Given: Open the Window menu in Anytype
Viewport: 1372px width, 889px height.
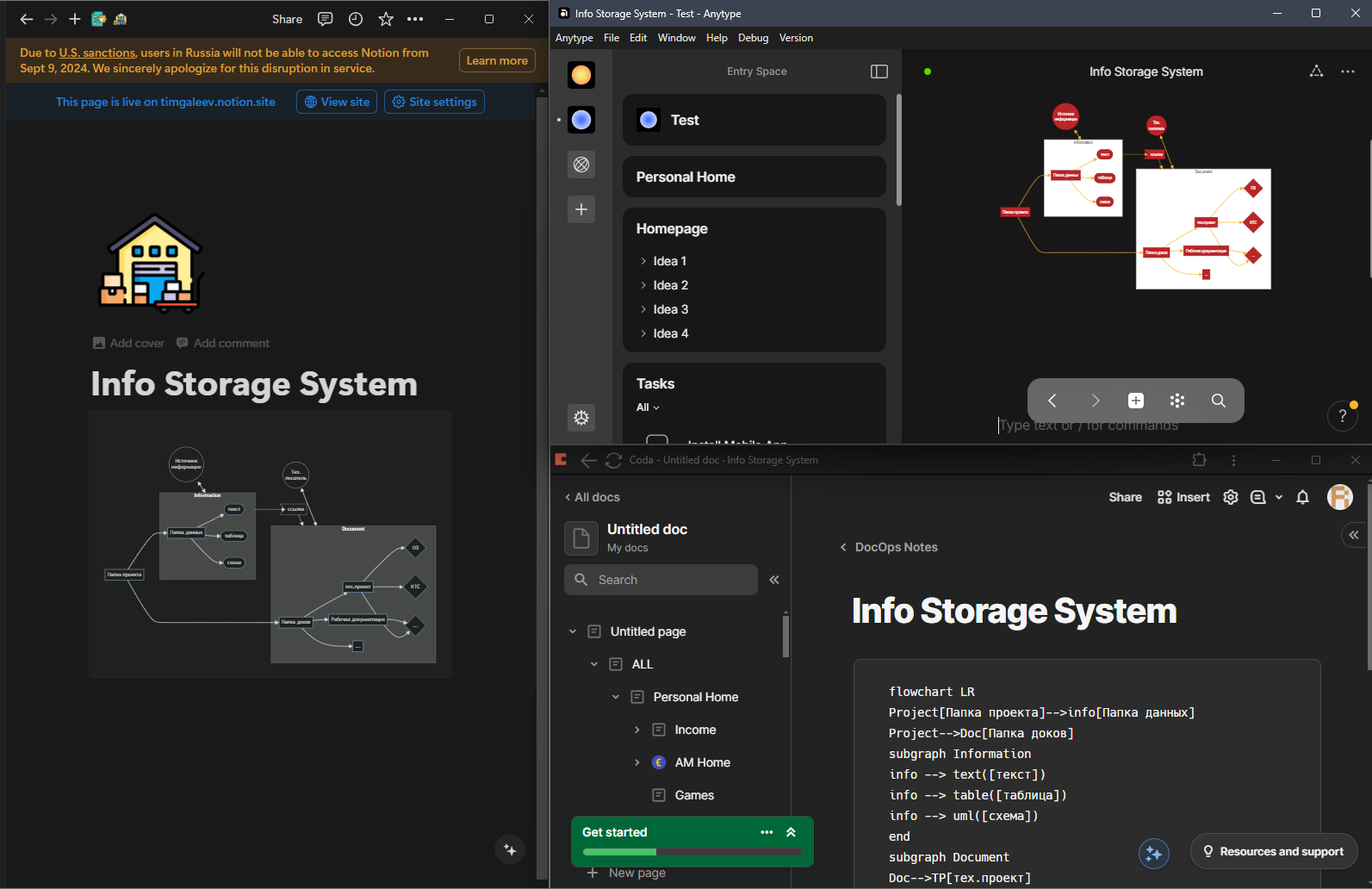Looking at the screenshot, I should point(676,38).
